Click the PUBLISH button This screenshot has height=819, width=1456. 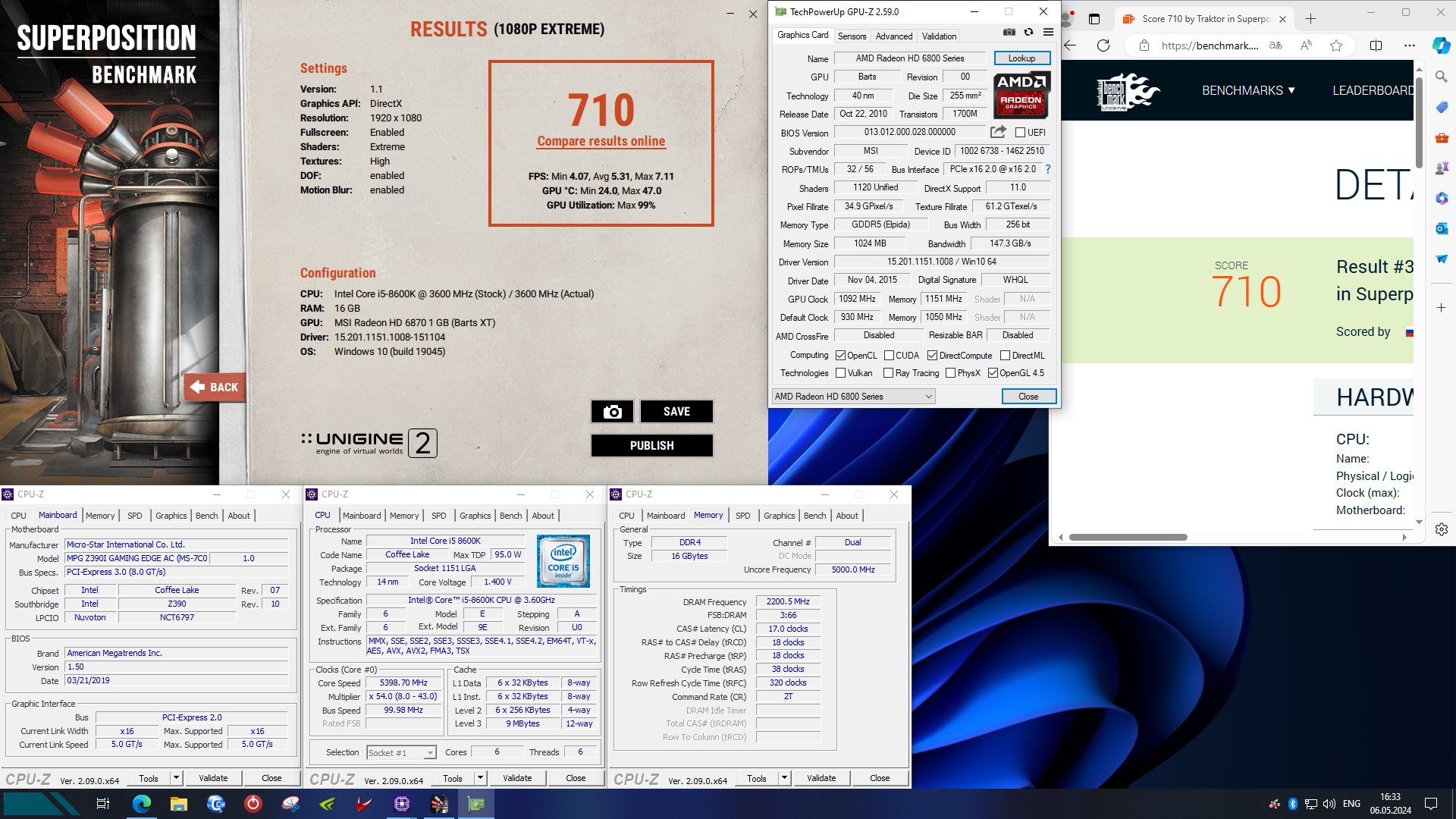click(652, 446)
